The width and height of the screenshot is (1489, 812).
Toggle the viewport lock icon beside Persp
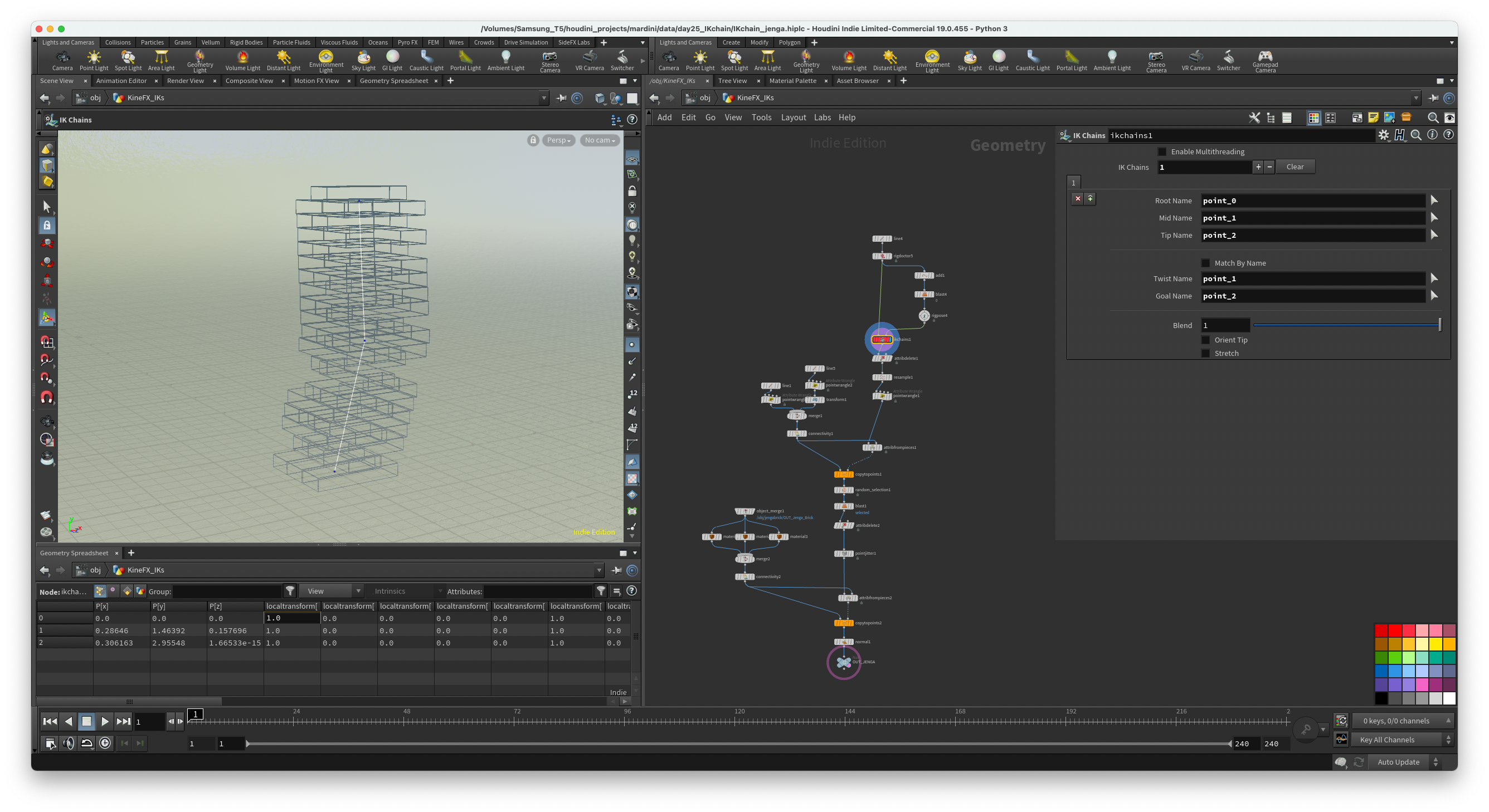tap(533, 140)
